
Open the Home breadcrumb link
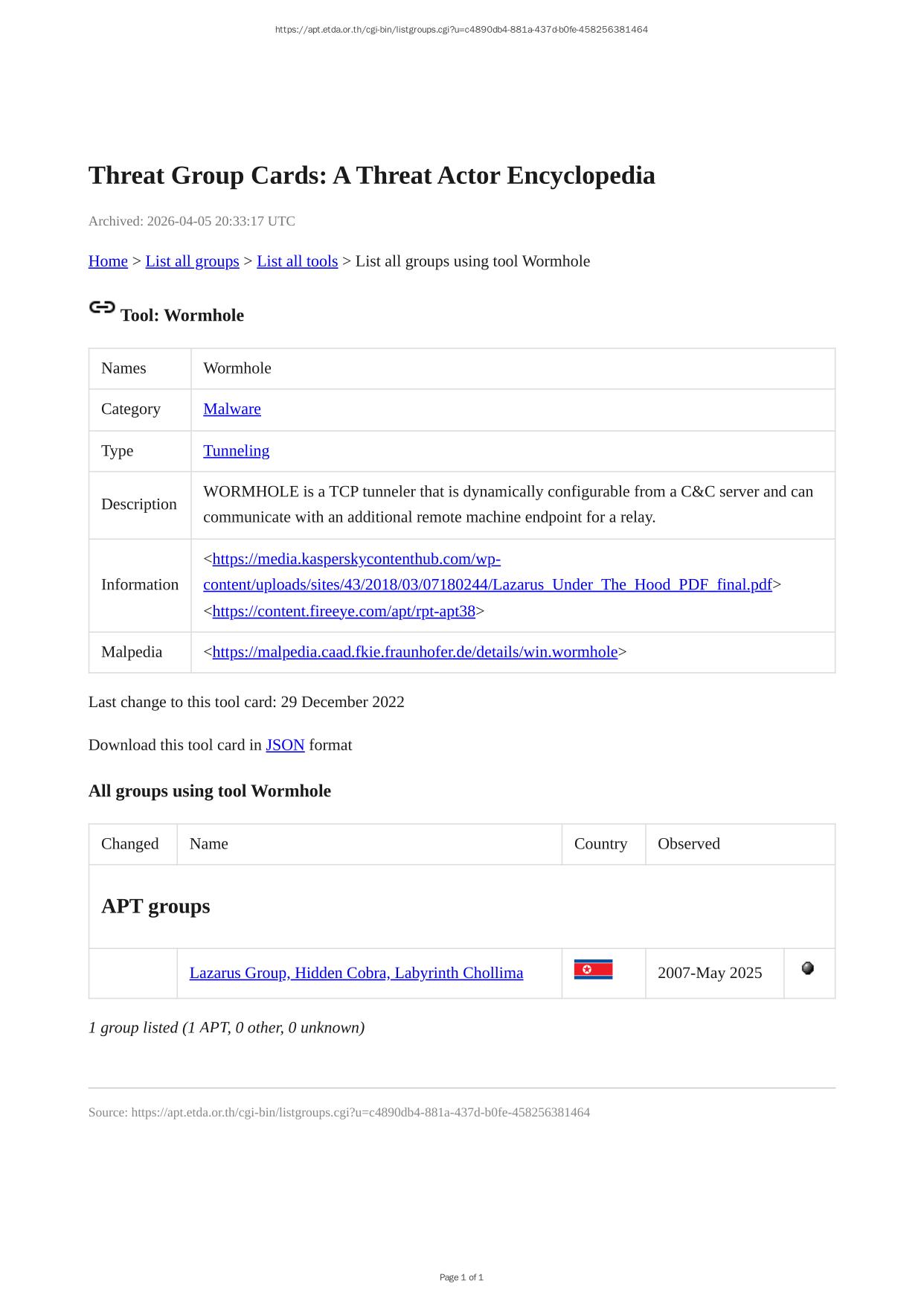tap(108, 261)
